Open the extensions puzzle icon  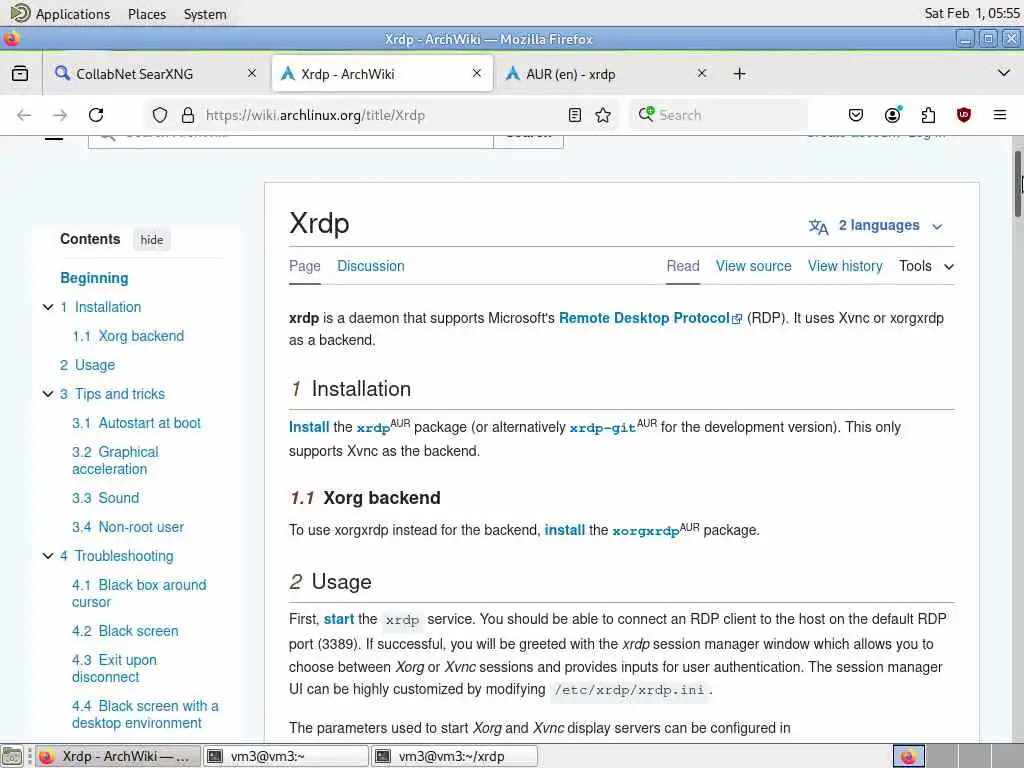click(x=928, y=116)
